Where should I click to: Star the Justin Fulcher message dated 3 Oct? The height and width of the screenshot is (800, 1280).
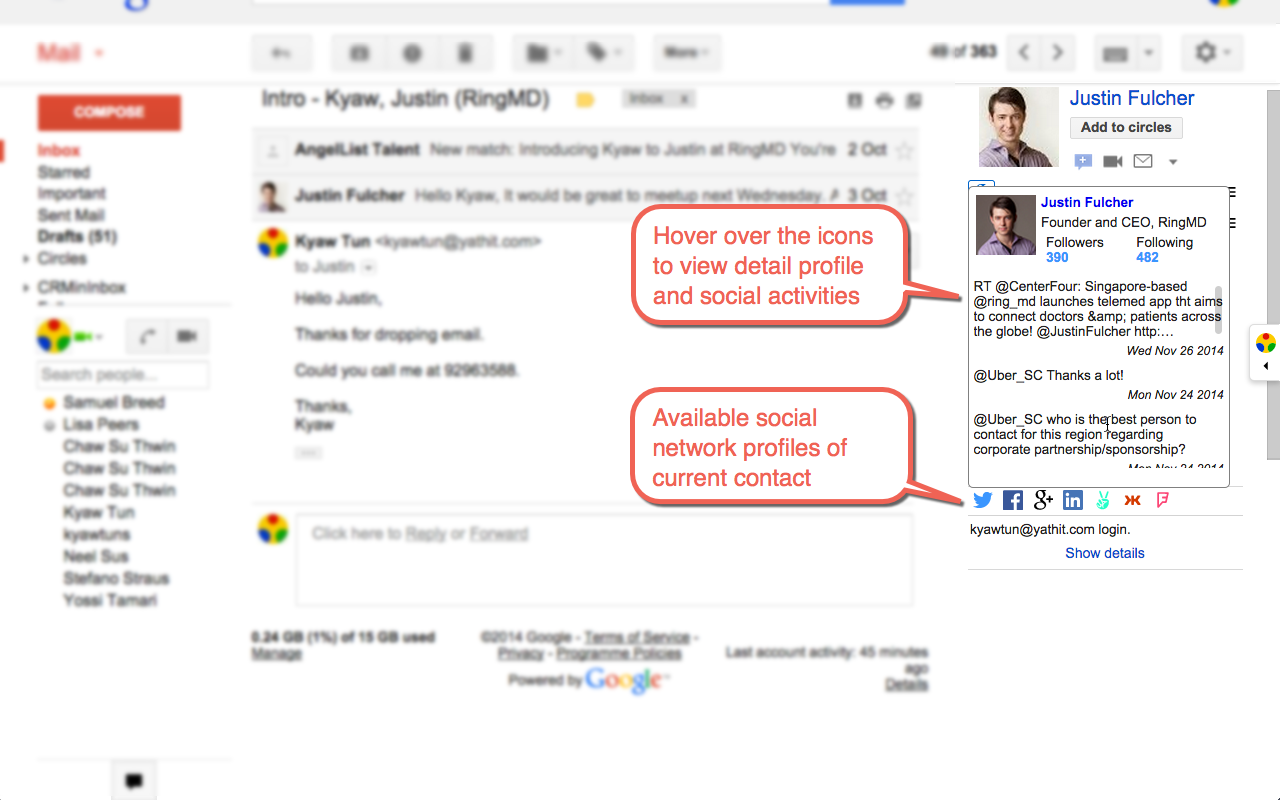pyautogui.click(x=904, y=195)
